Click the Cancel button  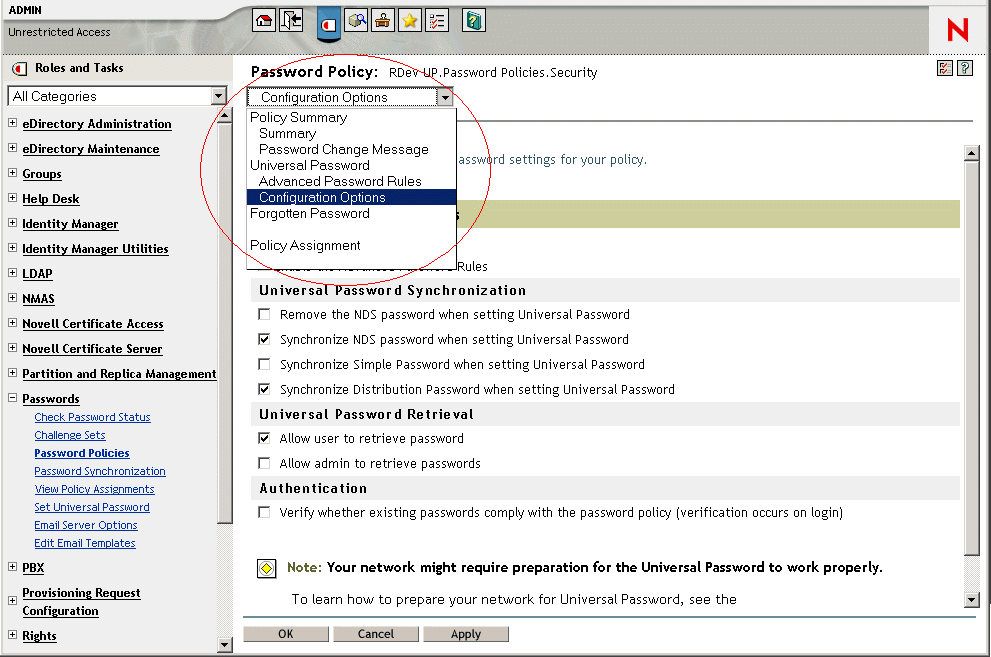(x=376, y=634)
